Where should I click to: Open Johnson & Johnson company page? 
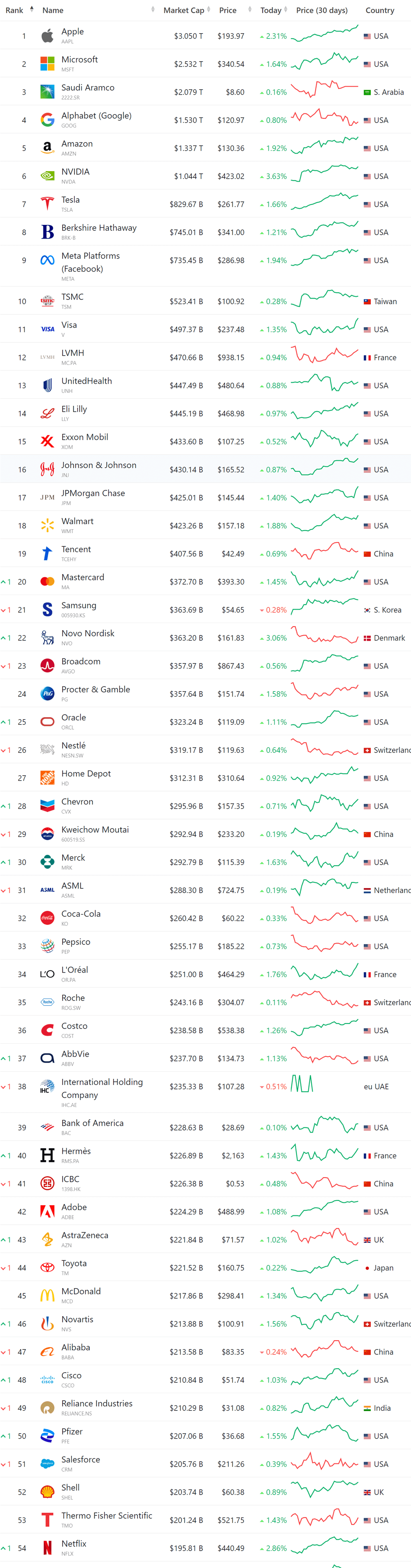click(99, 465)
